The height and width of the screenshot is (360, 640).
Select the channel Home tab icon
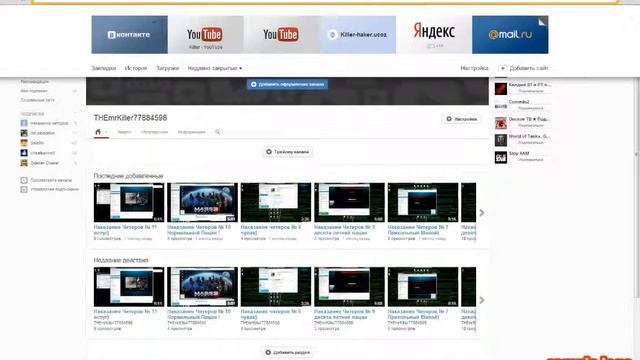[x=98, y=132]
